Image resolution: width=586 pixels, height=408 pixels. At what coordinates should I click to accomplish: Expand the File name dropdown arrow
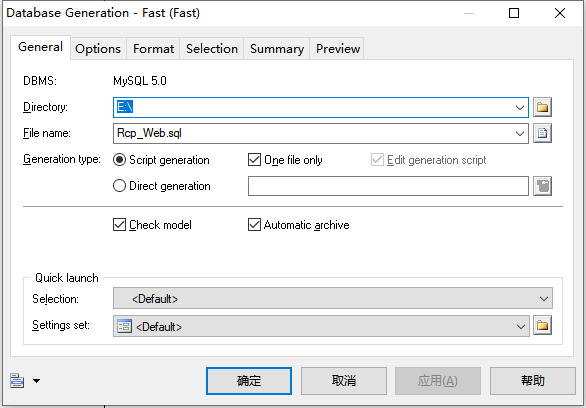pos(519,134)
